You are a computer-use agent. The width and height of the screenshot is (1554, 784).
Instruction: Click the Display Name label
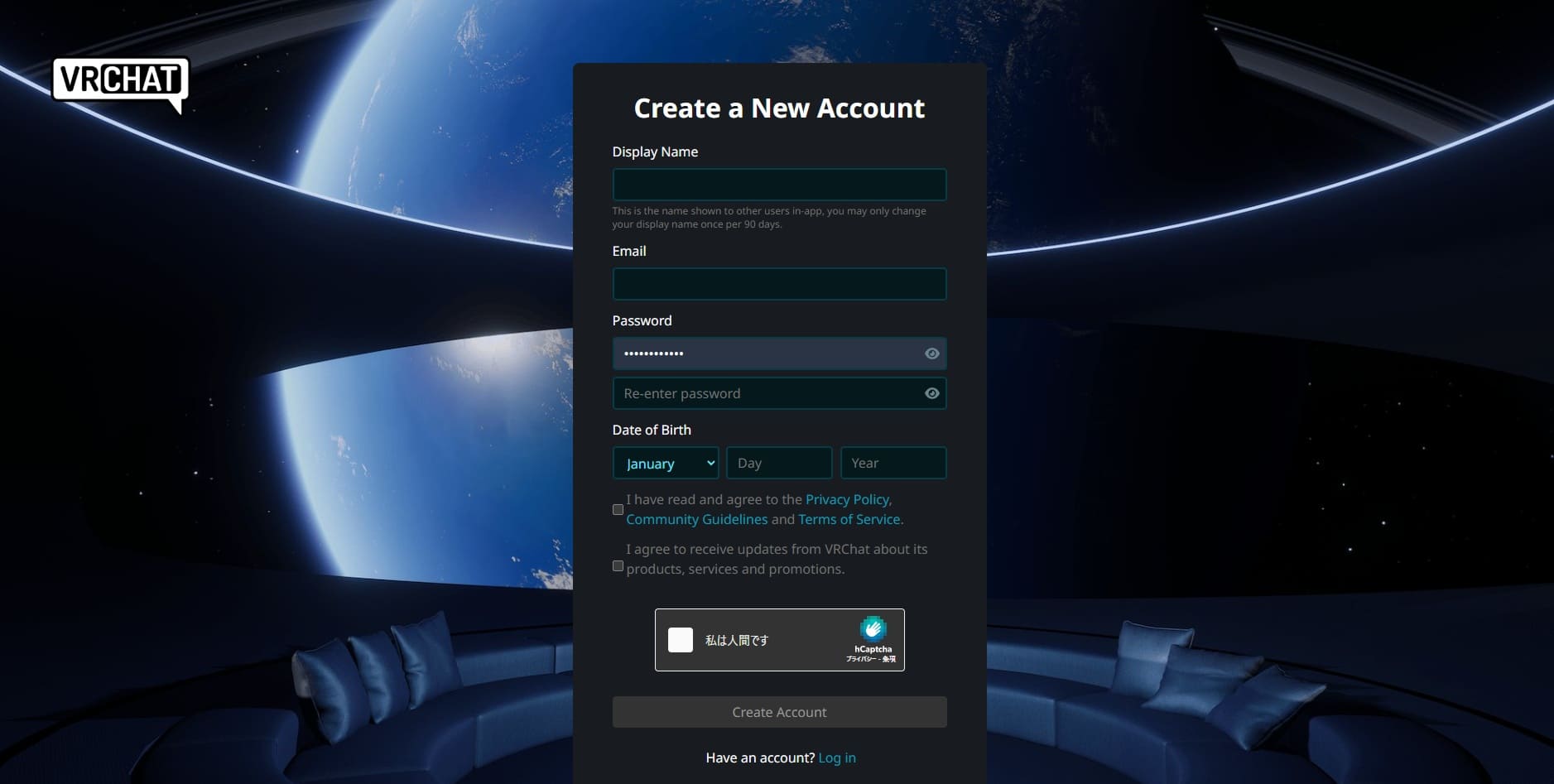tap(655, 152)
